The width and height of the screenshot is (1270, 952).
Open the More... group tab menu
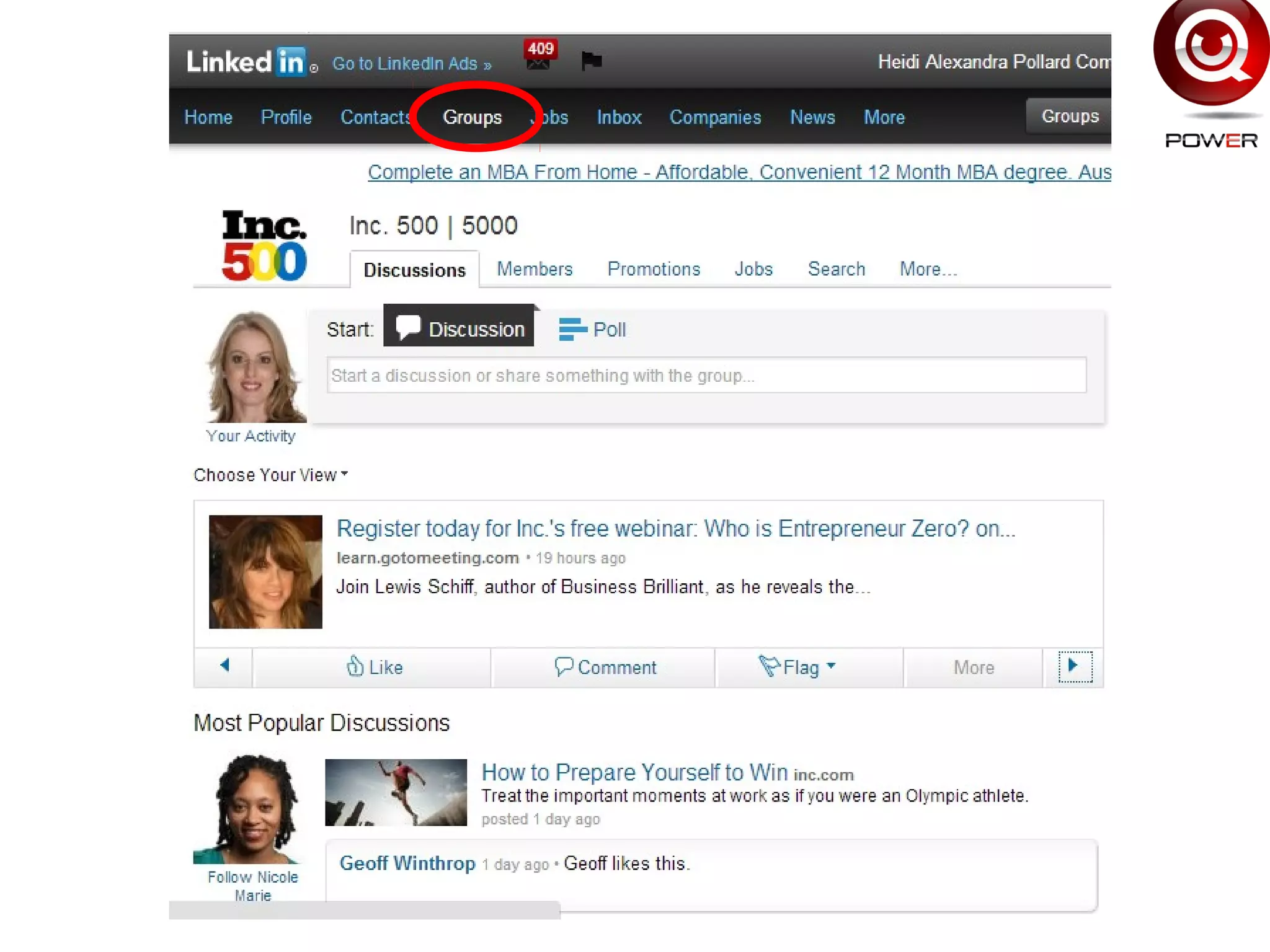[x=928, y=269]
